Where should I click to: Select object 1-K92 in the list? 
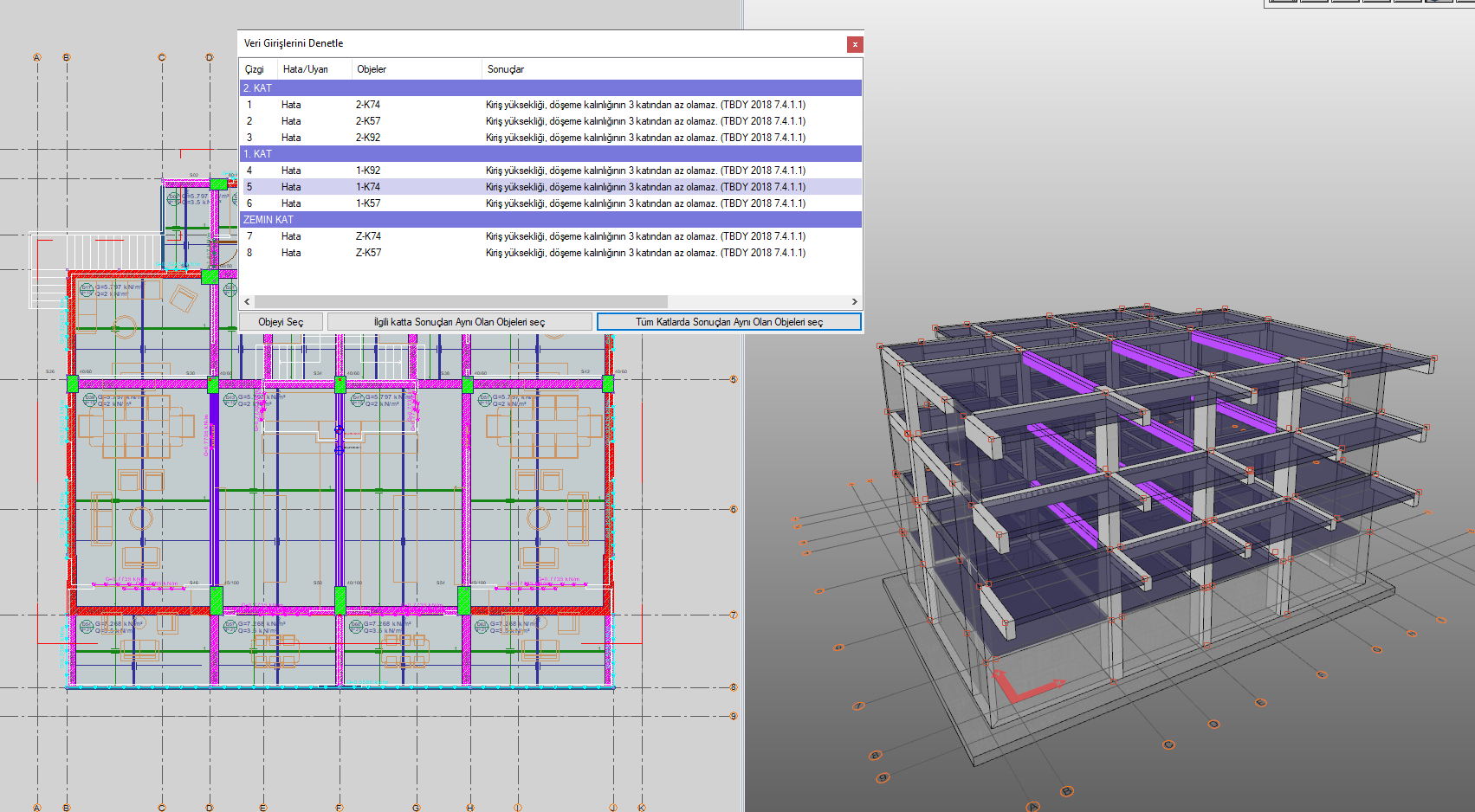click(x=367, y=171)
